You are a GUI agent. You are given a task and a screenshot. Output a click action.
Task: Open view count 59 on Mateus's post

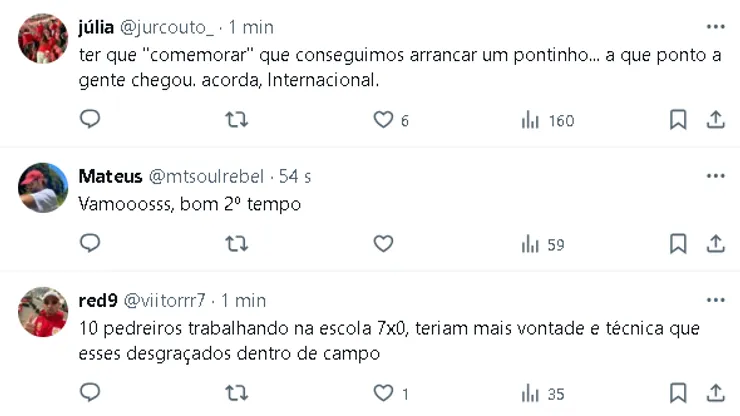[x=543, y=243]
